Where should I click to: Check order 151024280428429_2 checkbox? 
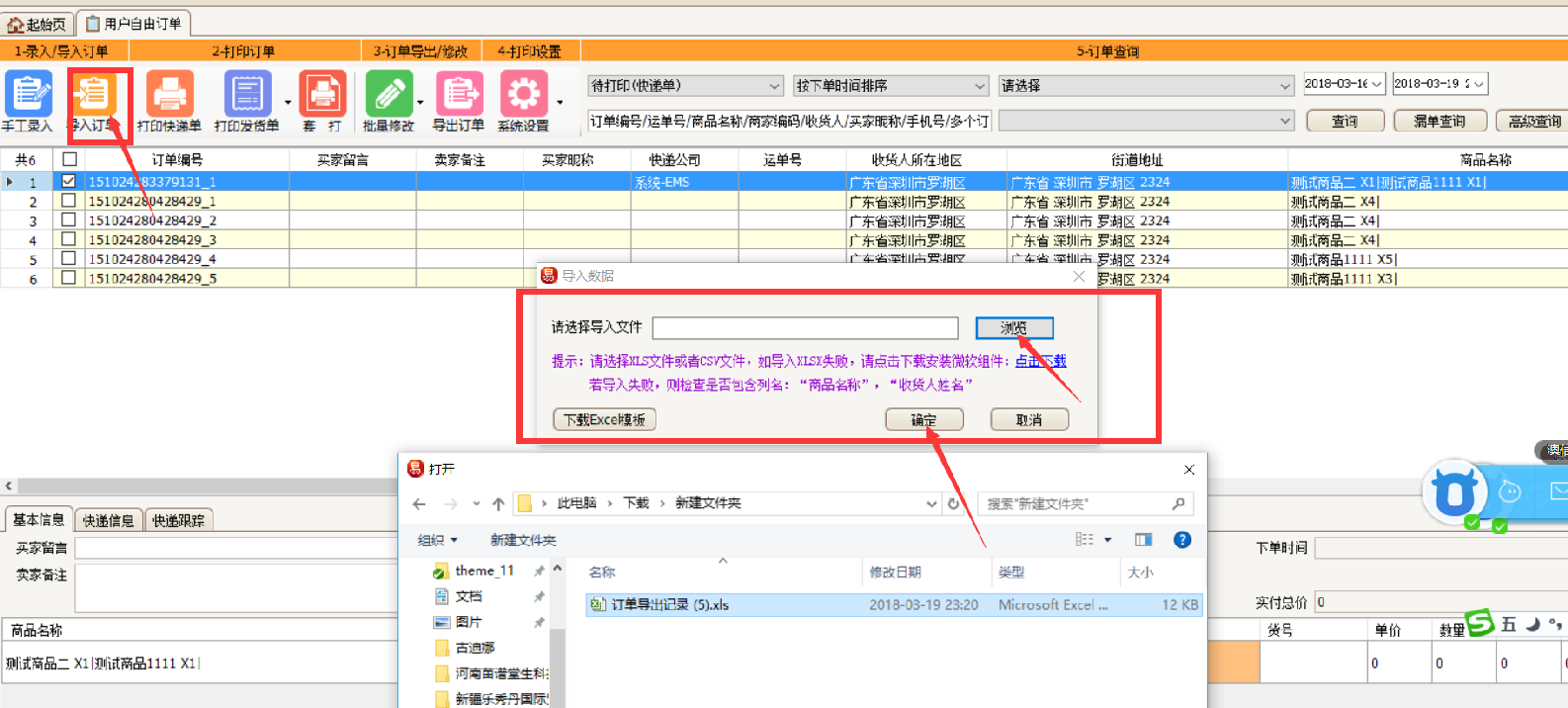coord(68,221)
